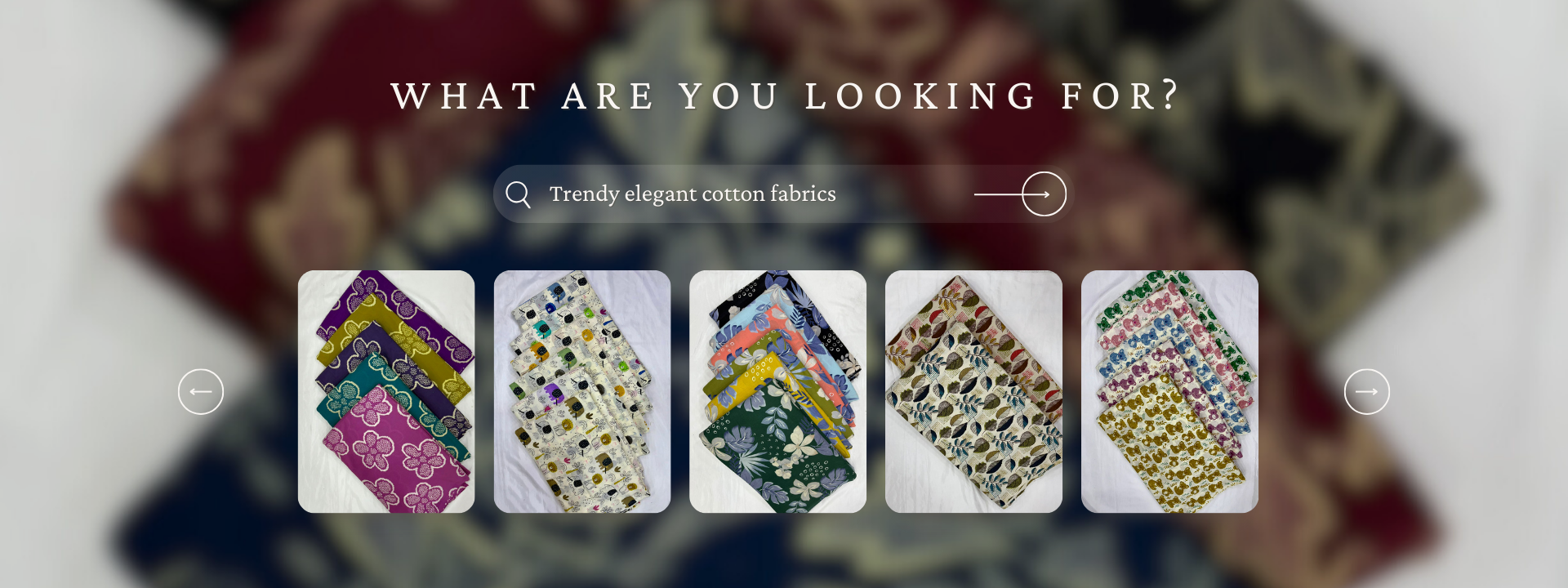The width and height of the screenshot is (1568, 588).
Task: Choose the coral leaf print fabric layer
Action: [x=731, y=353]
